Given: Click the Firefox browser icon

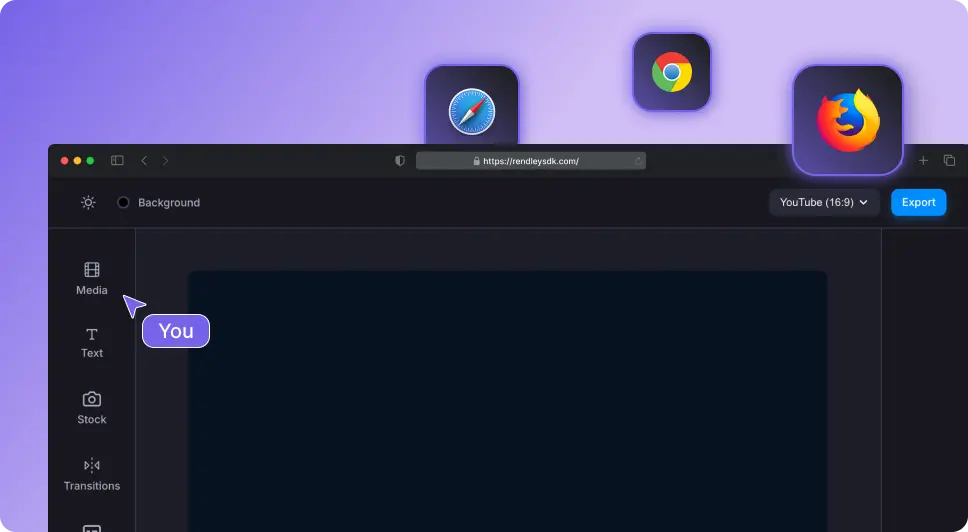Looking at the screenshot, I should click(x=847, y=120).
